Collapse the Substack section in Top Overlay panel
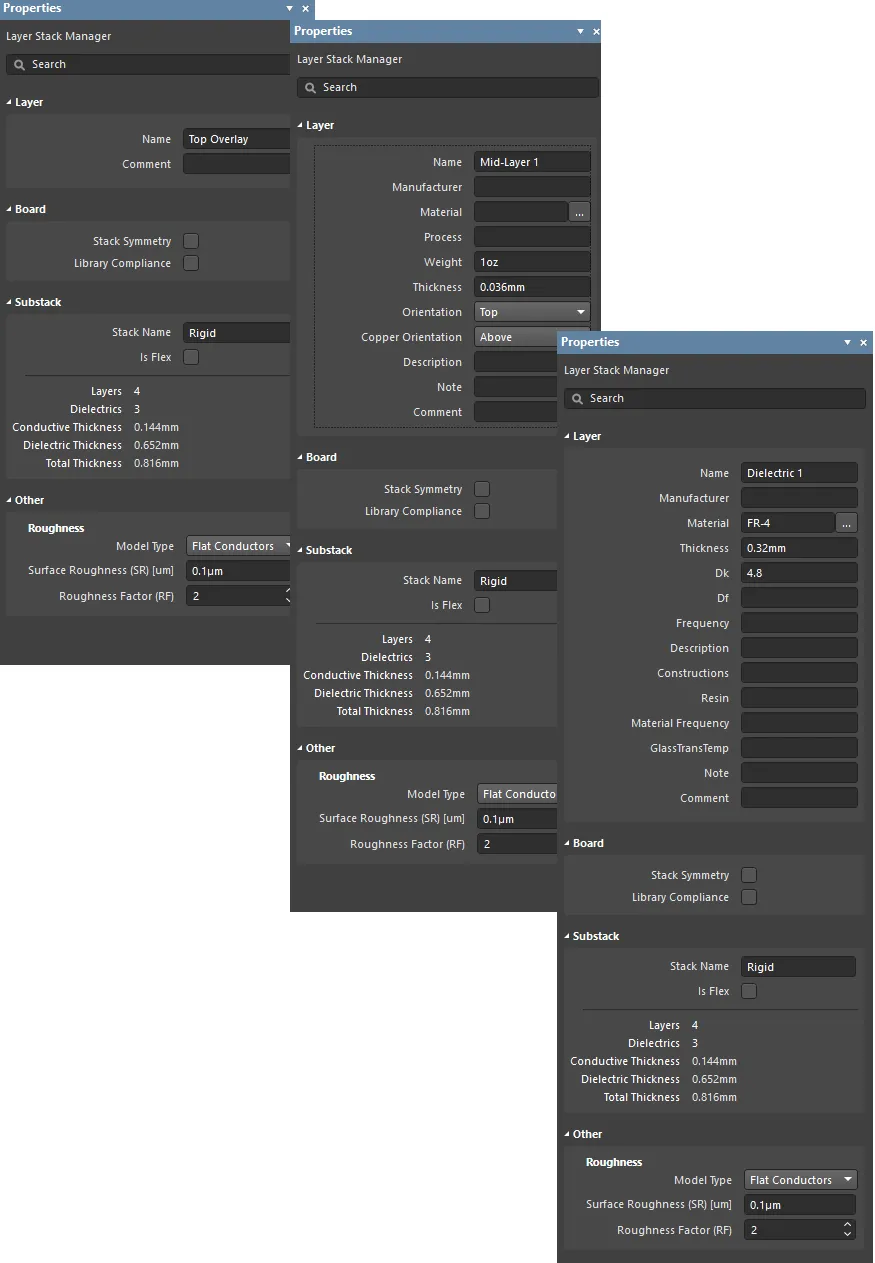 (10, 303)
